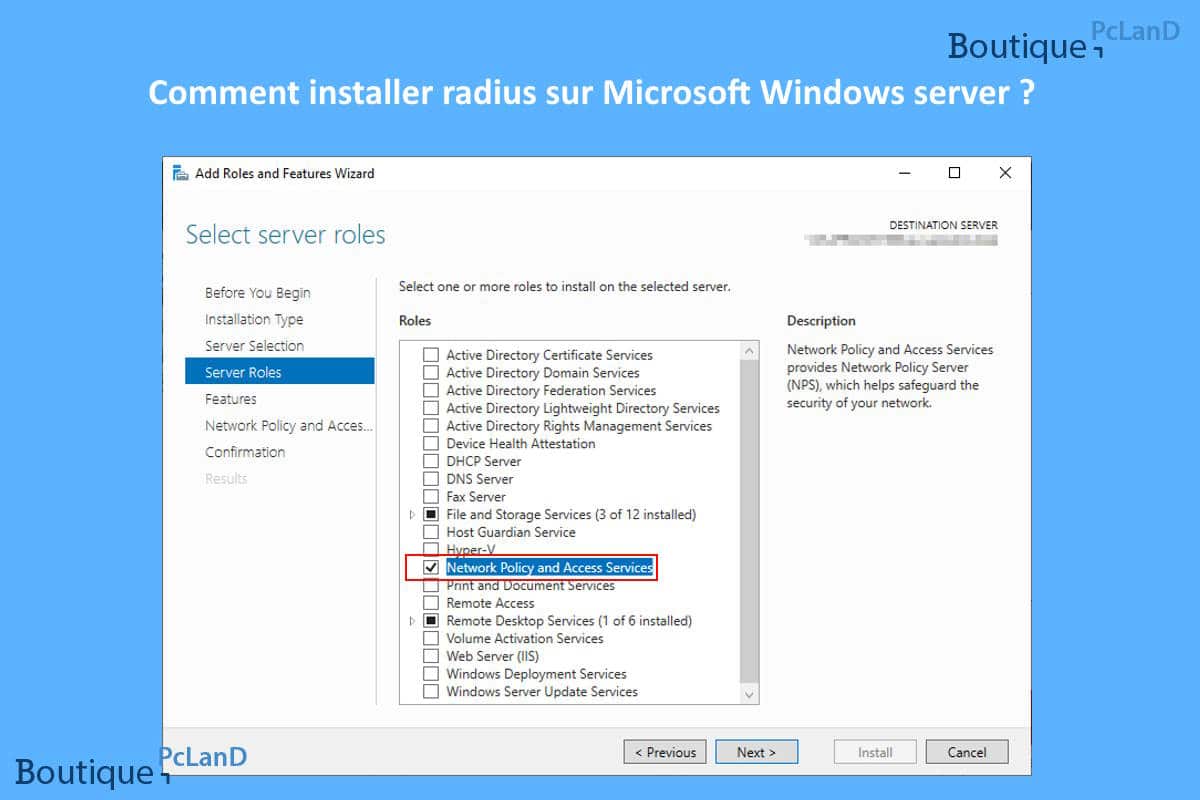This screenshot has width=1200, height=800.
Task: Tick the DNS Server checkbox
Action: [431, 479]
